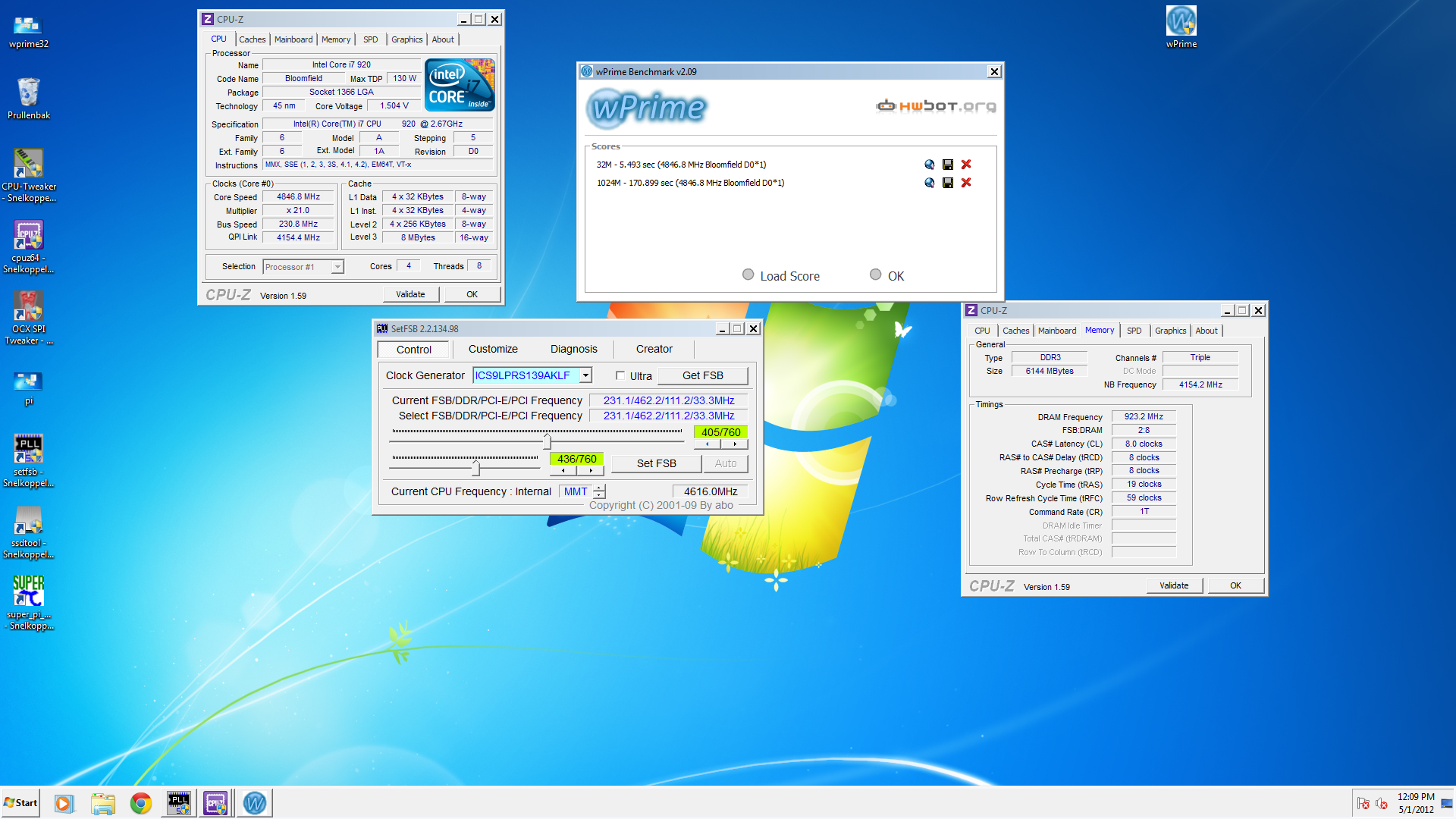Open Windows Explorer from taskbar
Image resolution: width=1456 pixels, height=819 pixels.
point(102,803)
